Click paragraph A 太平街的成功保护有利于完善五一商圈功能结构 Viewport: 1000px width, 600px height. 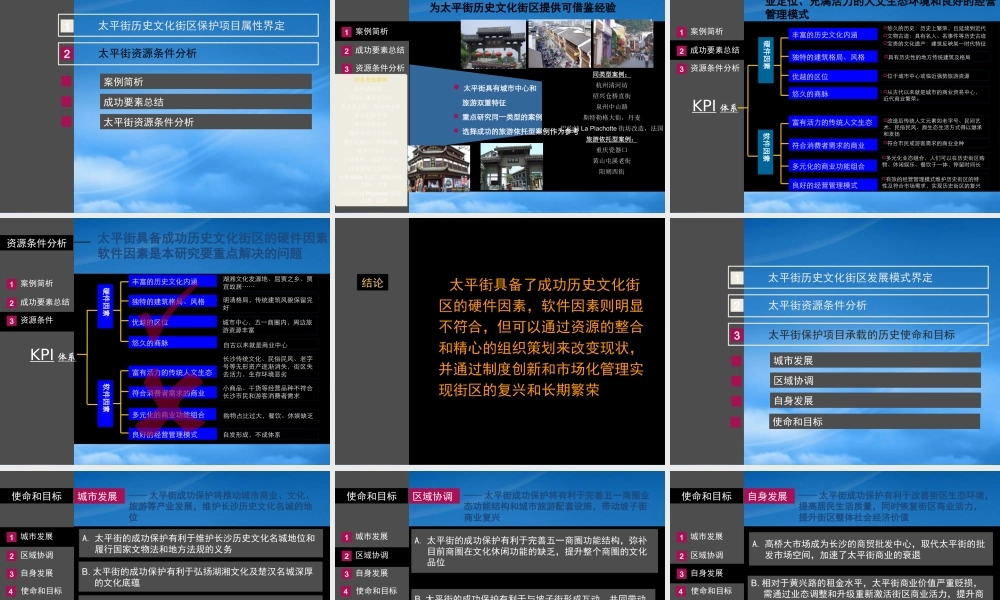coord(534,551)
